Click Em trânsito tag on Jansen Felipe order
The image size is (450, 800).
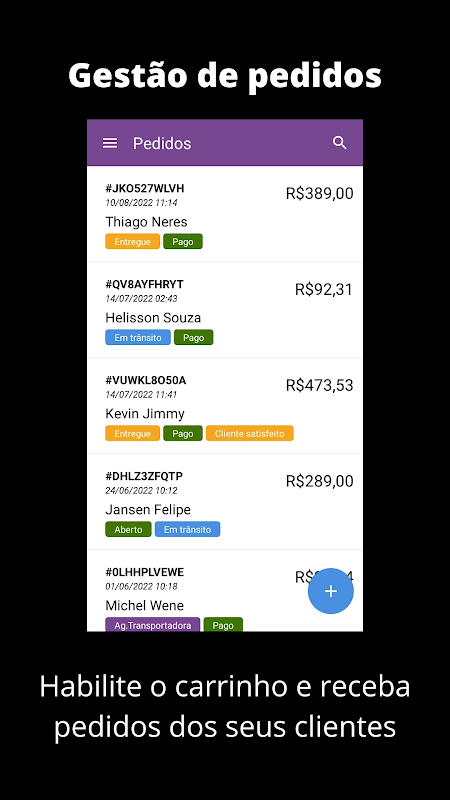[187, 529]
